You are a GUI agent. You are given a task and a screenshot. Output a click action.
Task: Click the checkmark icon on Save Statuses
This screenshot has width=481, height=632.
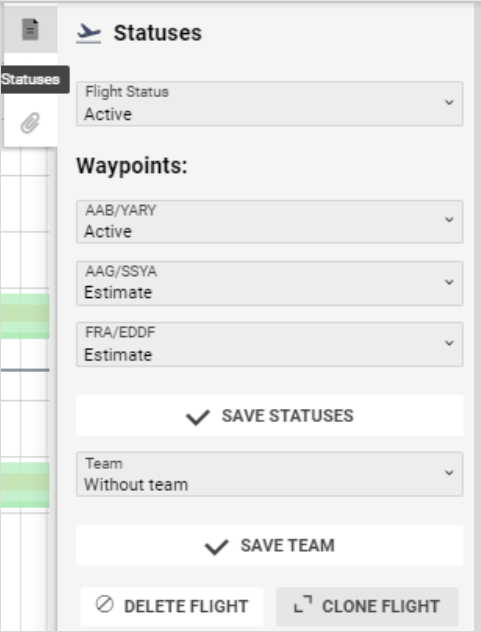click(x=198, y=417)
